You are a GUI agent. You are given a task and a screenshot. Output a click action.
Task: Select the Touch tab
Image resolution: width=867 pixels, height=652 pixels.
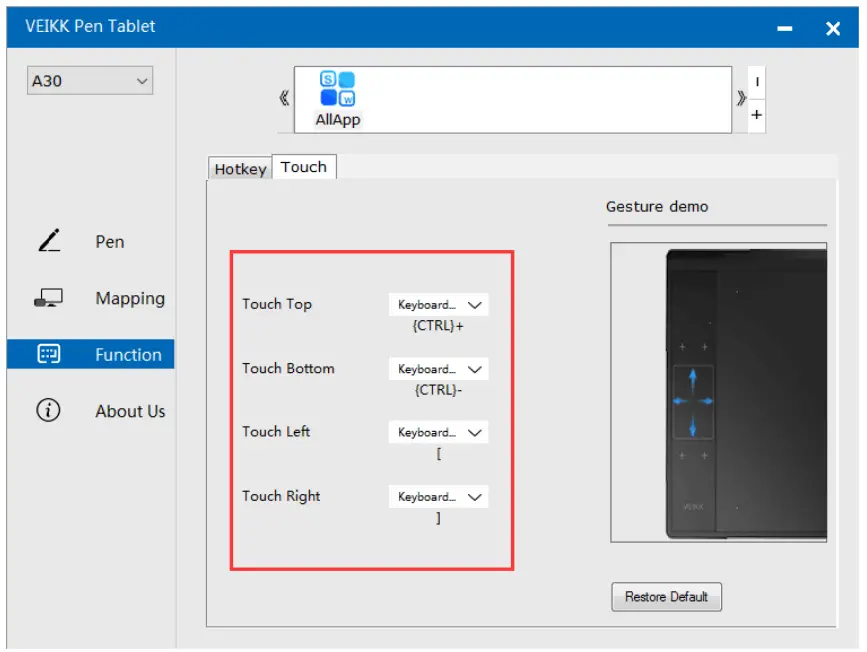tap(304, 167)
